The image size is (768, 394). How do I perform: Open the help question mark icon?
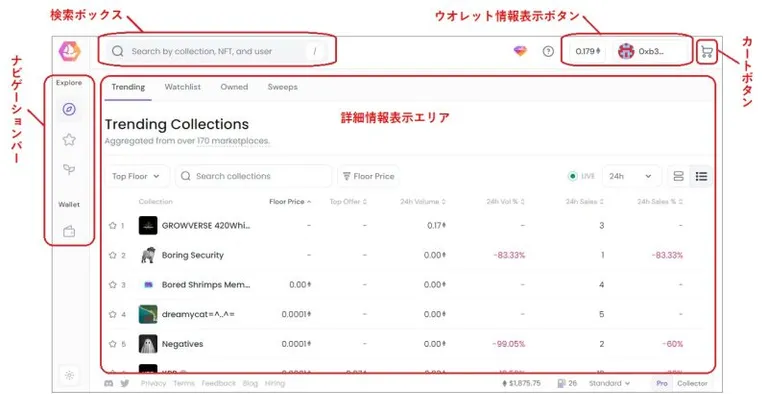(548, 51)
